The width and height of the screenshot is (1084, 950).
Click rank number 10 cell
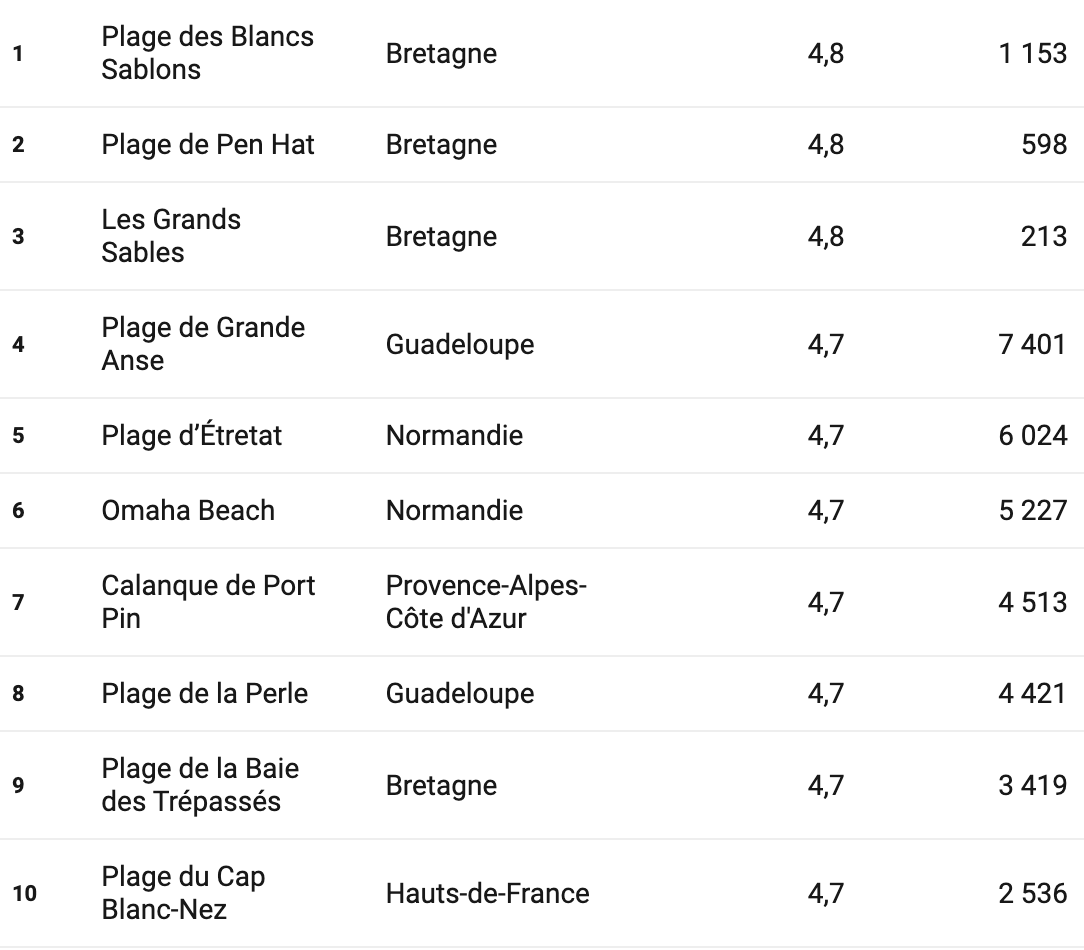25,893
